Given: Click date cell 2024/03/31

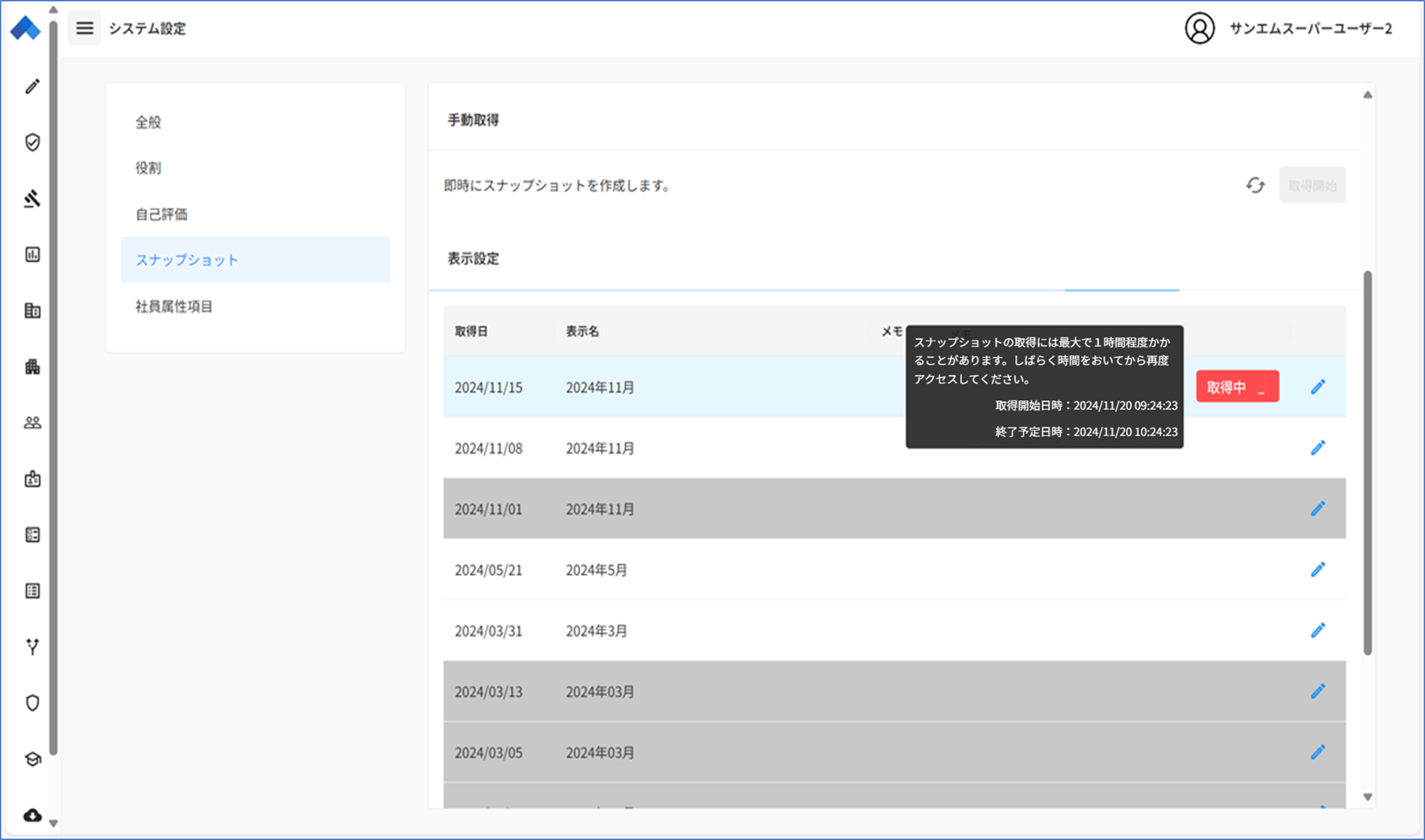Looking at the screenshot, I should tap(488, 631).
